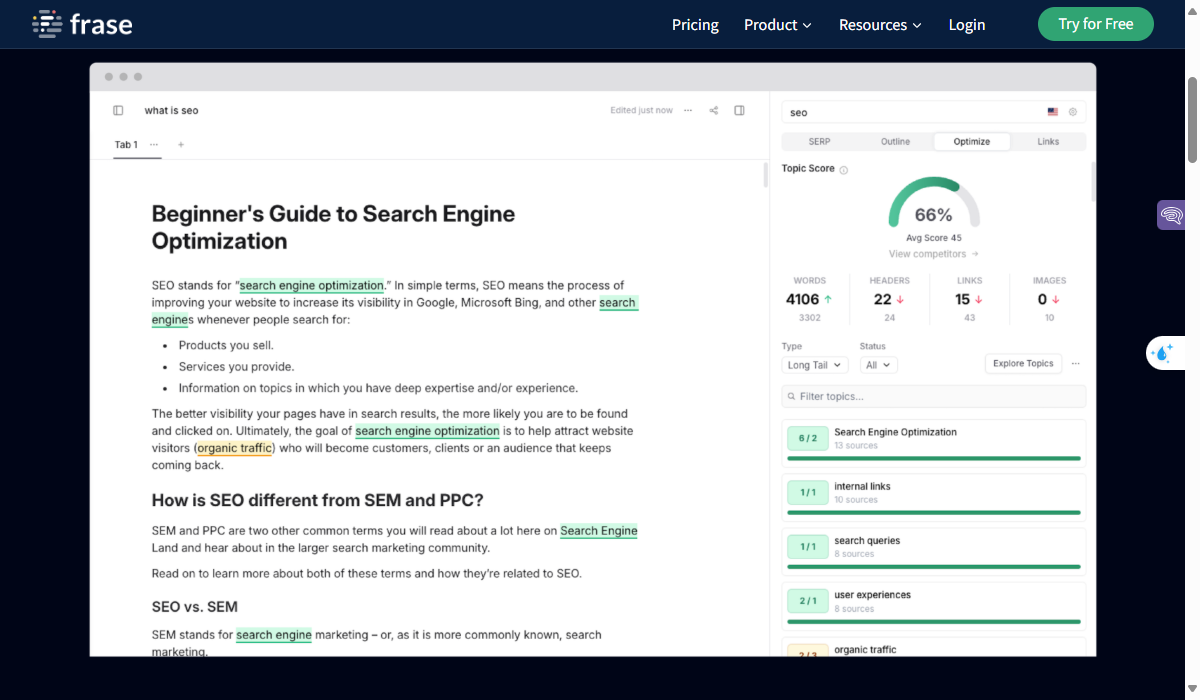Screen dimensions: 1200x700
Task: Click the Frase logo in header
Action: tap(82, 24)
